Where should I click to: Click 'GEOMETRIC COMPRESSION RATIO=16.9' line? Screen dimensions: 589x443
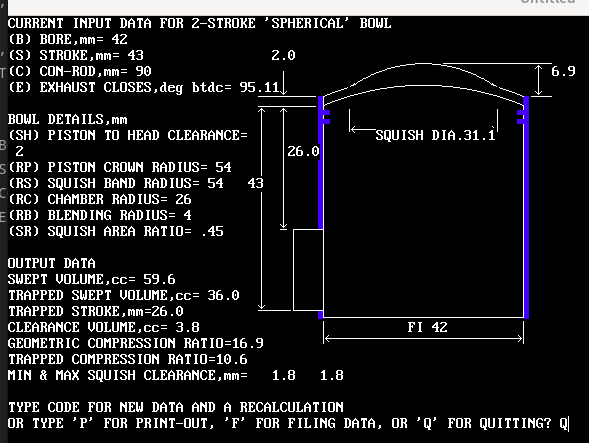coord(136,343)
